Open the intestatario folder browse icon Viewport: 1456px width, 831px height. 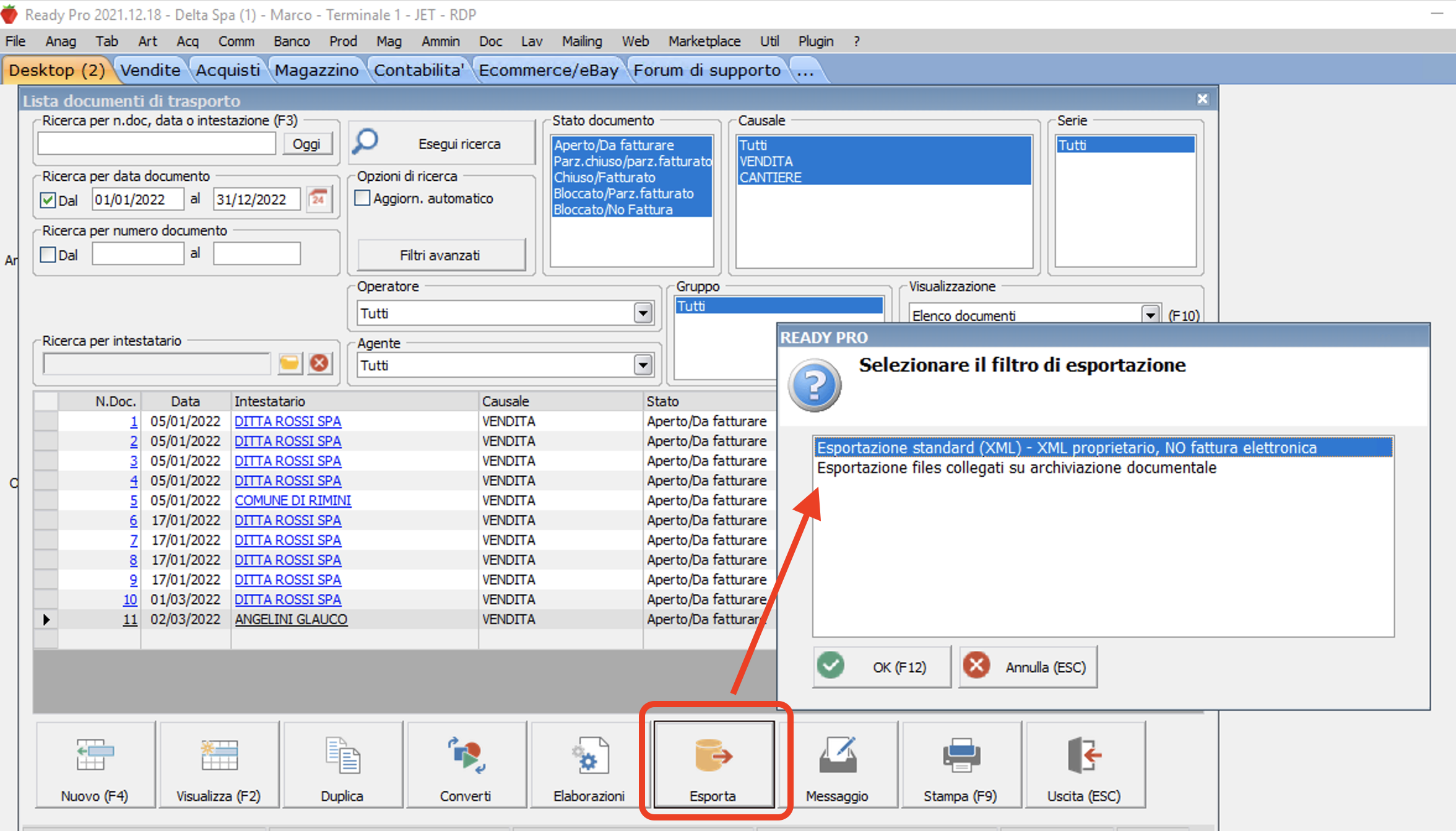(289, 363)
